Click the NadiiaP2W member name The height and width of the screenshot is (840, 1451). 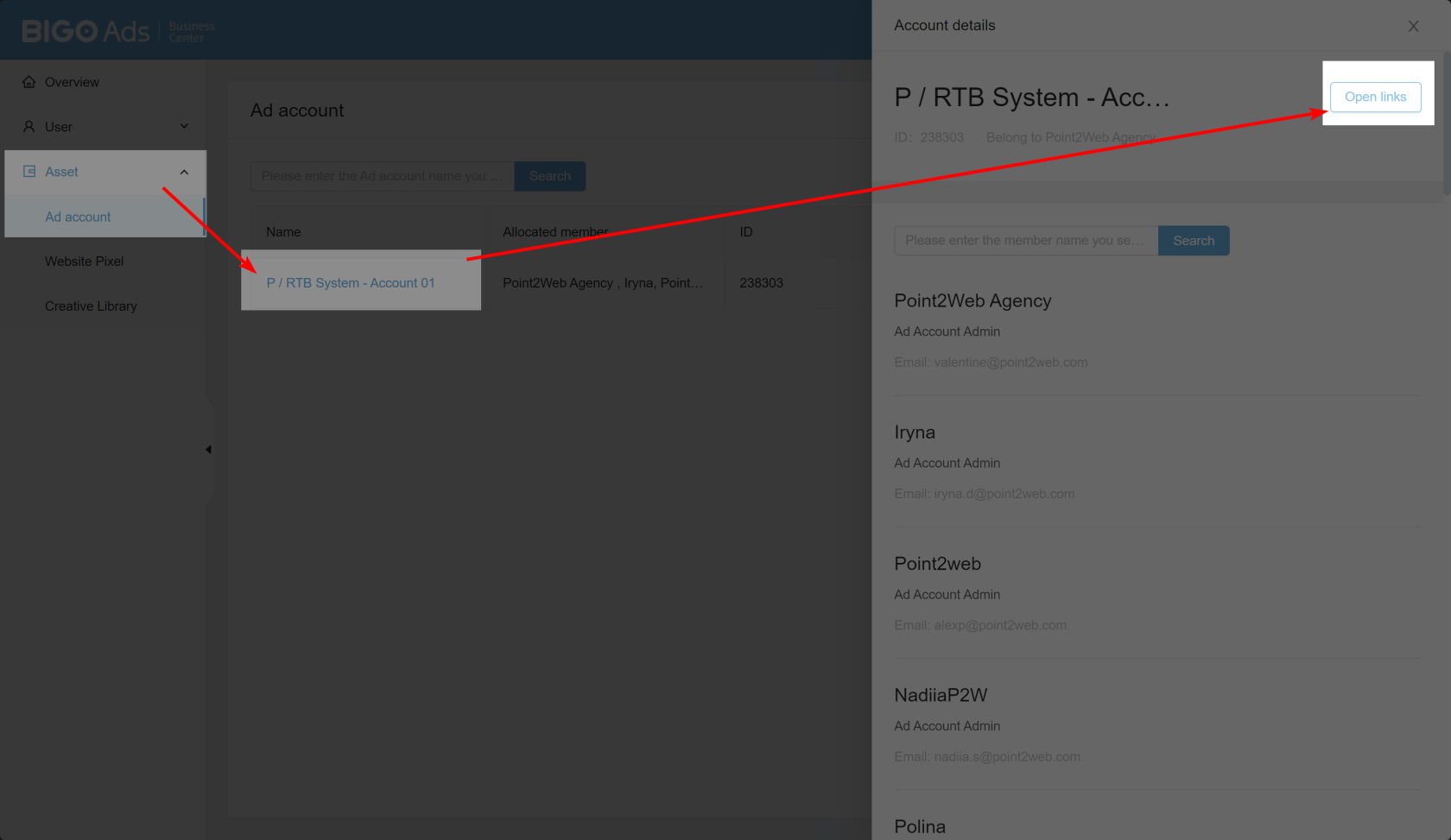pos(941,695)
